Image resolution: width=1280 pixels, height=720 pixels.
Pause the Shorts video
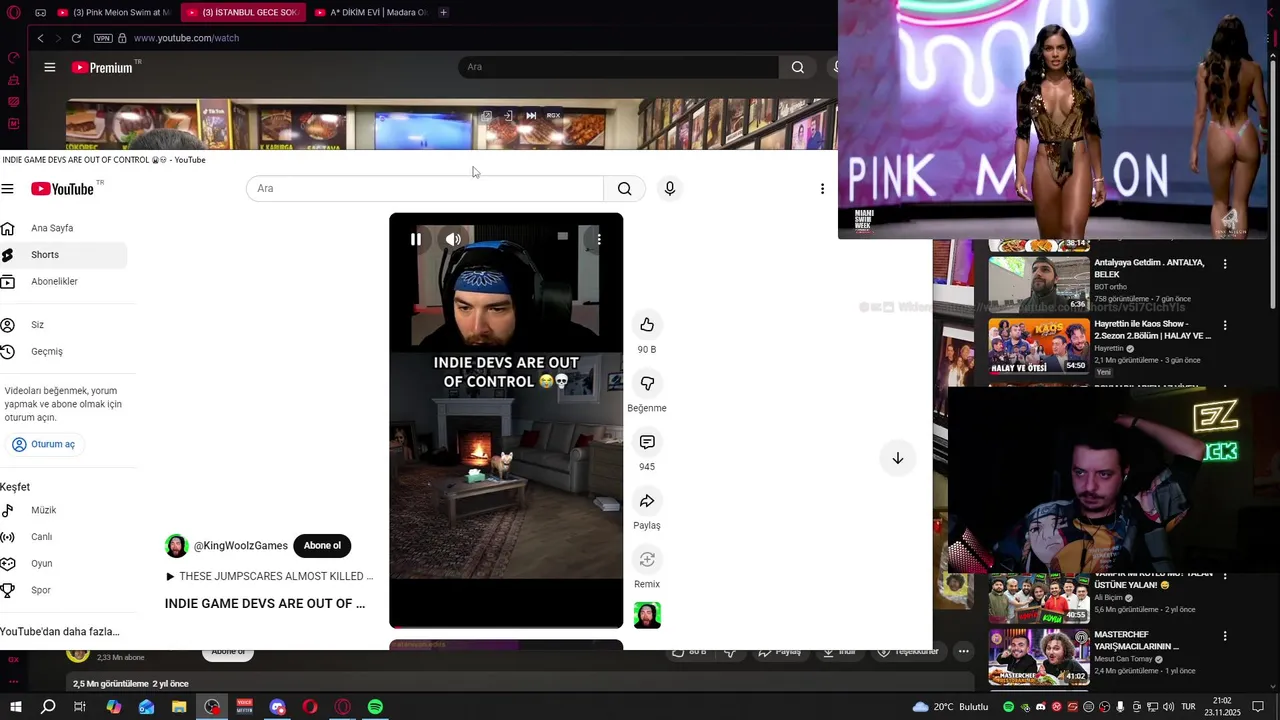416,239
